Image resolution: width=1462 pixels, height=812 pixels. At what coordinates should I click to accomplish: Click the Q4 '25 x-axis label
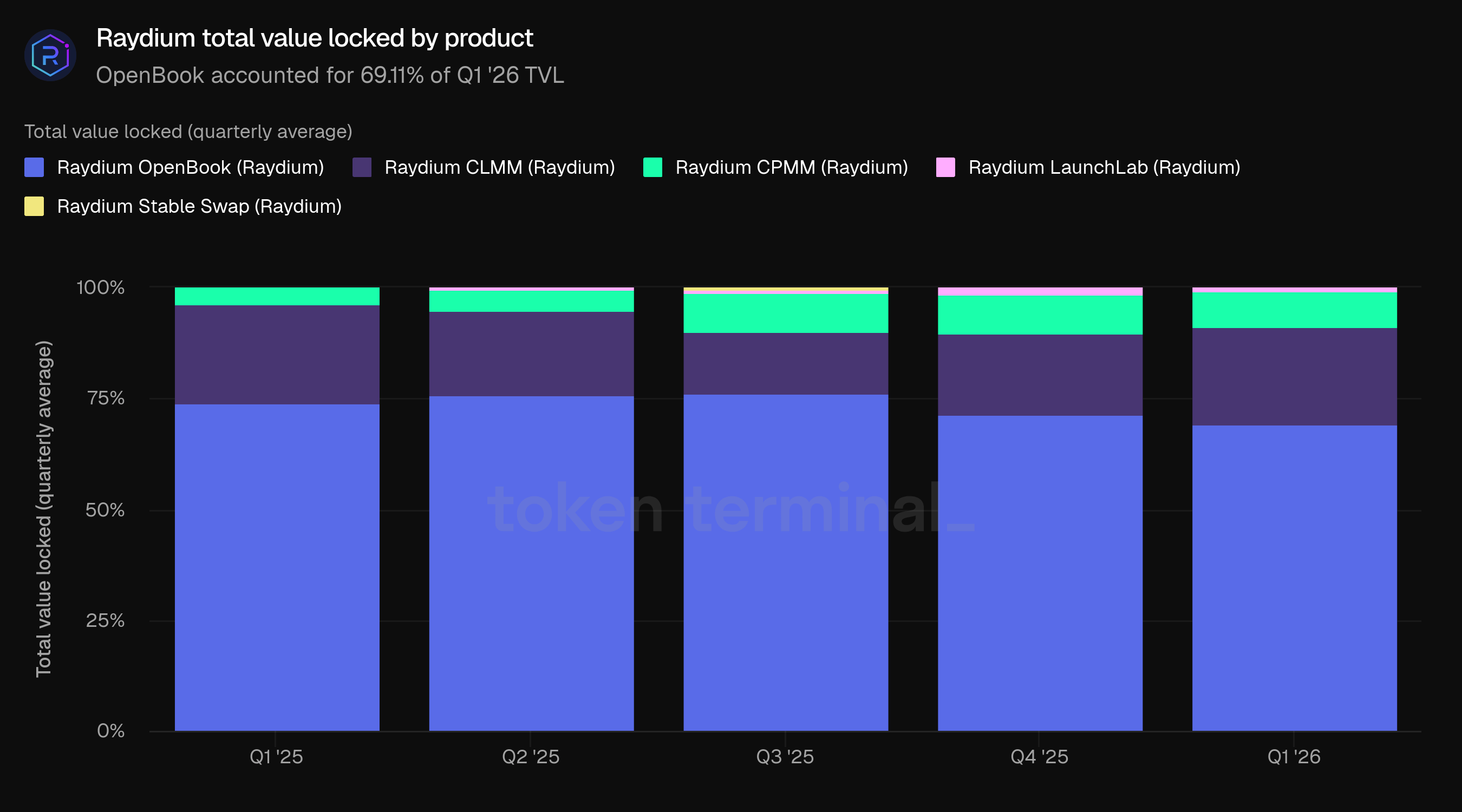click(x=1039, y=756)
